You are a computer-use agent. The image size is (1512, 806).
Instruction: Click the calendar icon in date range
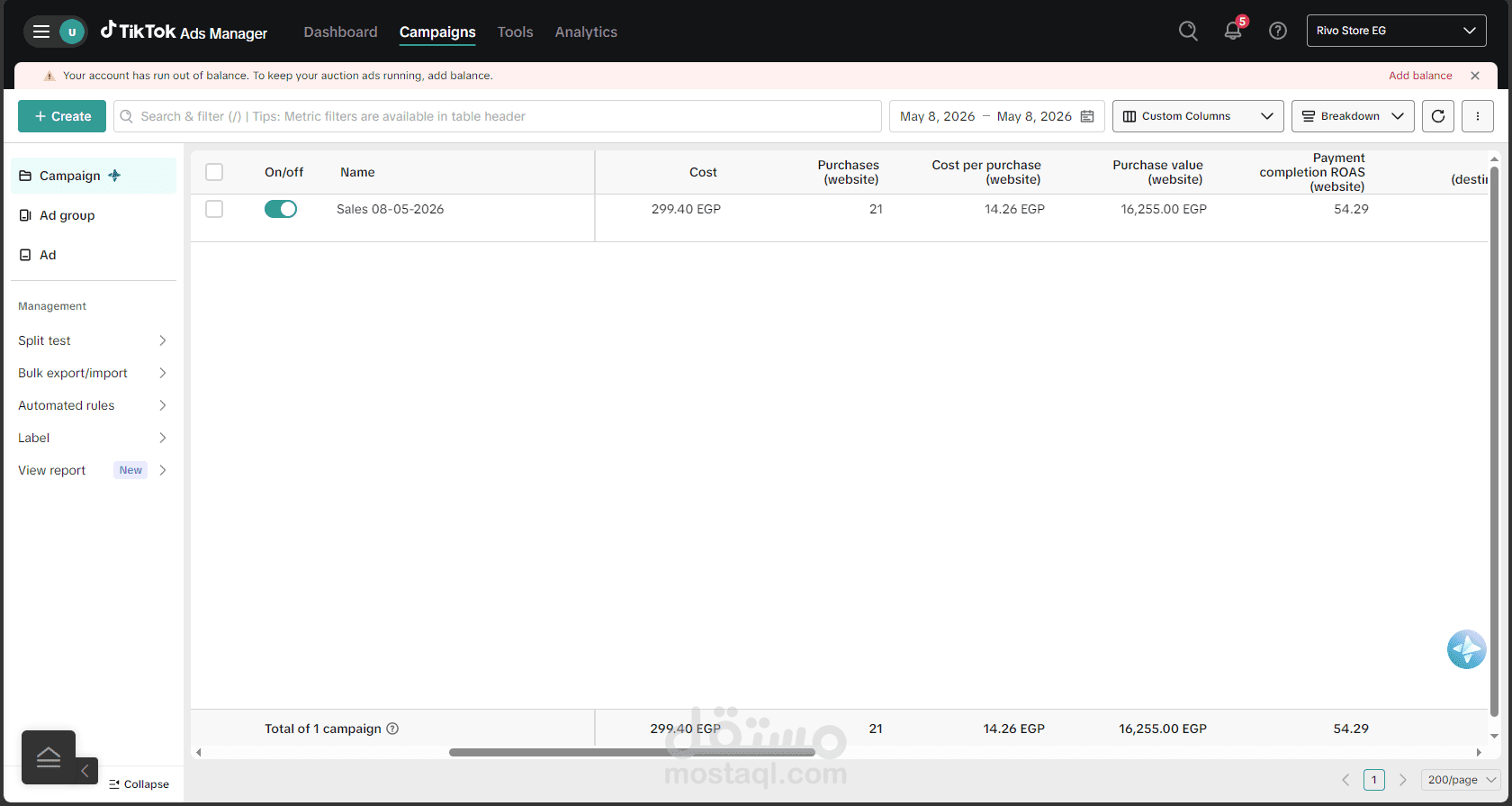(x=1087, y=116)
